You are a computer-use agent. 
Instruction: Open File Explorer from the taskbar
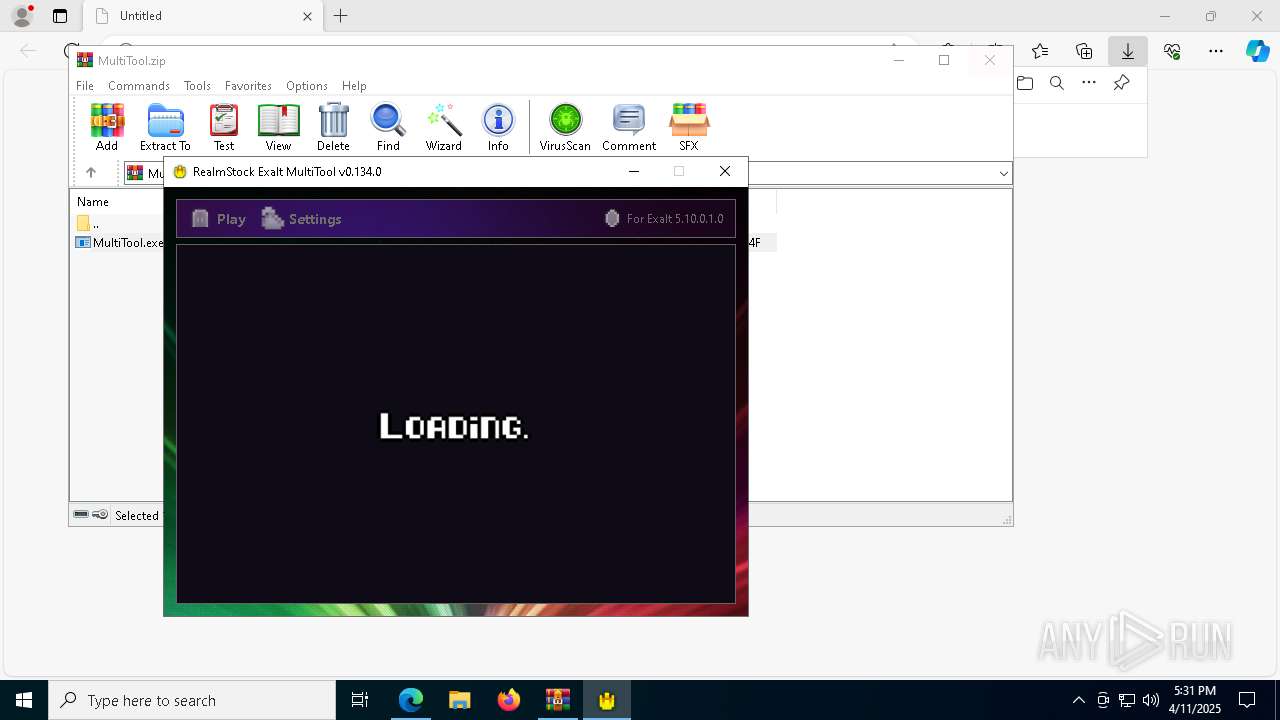point(459,700)
